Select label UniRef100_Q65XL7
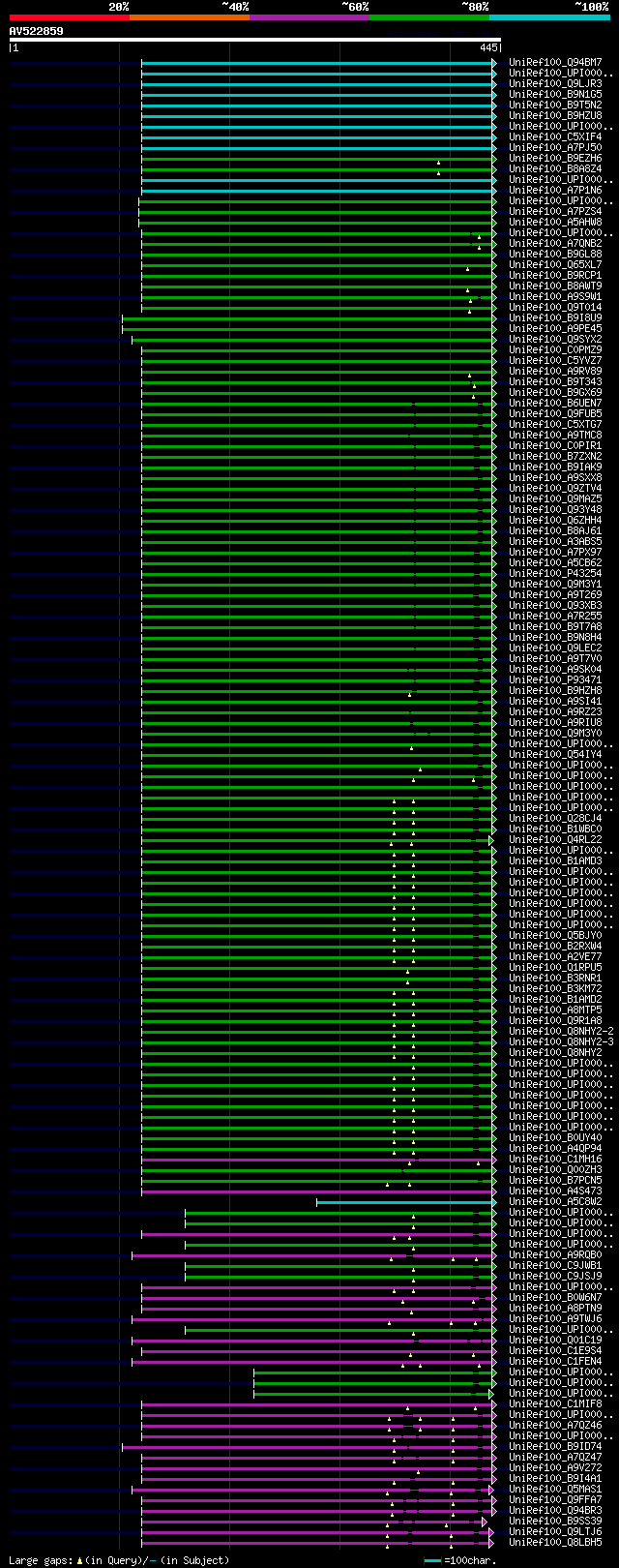The width and height of the screenshot is (619, 1568). click(x=555, y=265)
